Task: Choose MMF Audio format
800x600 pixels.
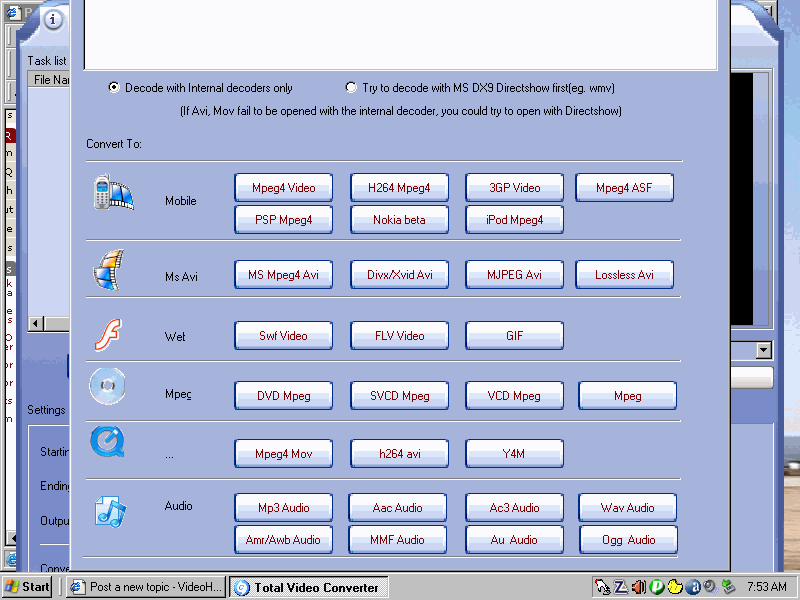Action: coord(397,540)
